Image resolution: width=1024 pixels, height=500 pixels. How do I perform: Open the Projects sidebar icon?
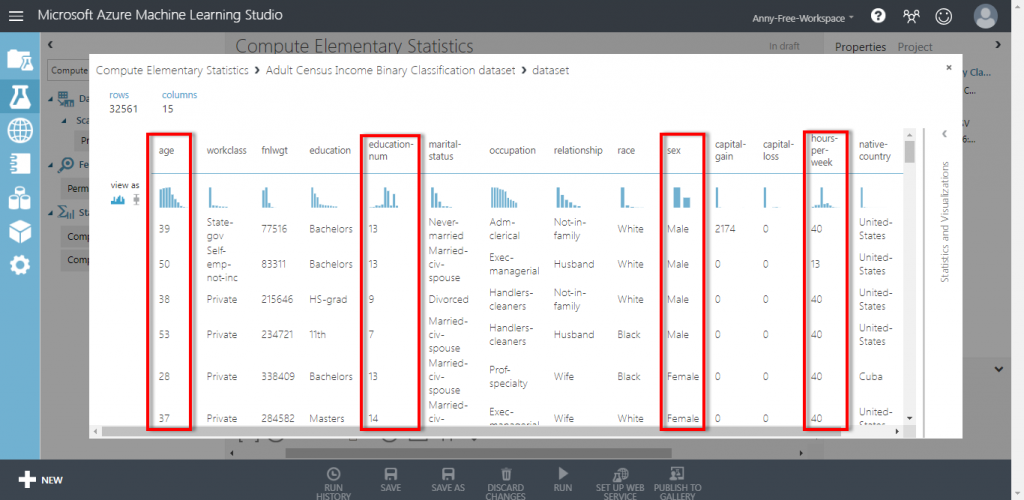click(20, 60)
